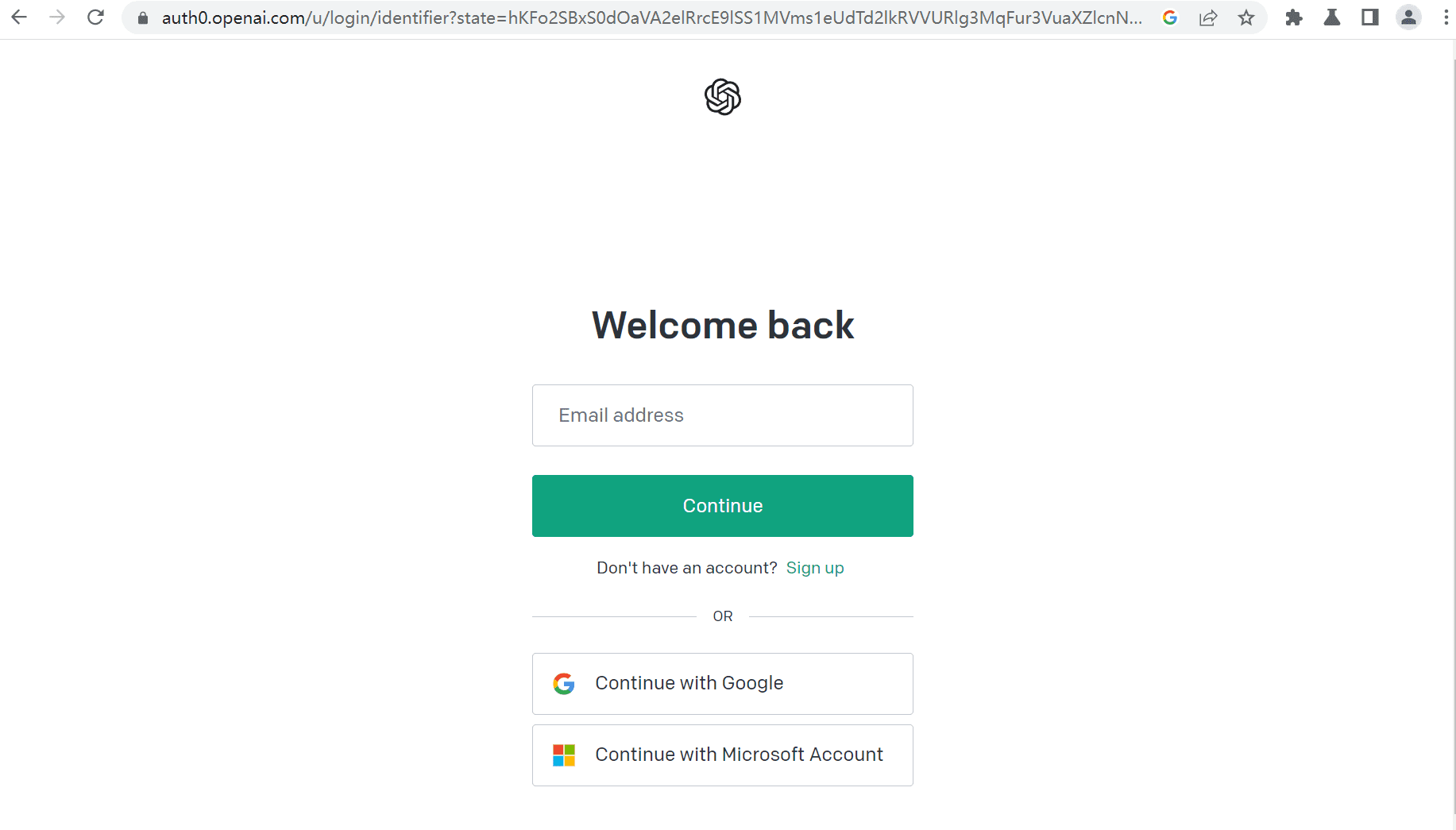The height and width of the screenshot is (830, 1456).
Task: Choose Continue with Microsoft Account
Action: point(723,755)
